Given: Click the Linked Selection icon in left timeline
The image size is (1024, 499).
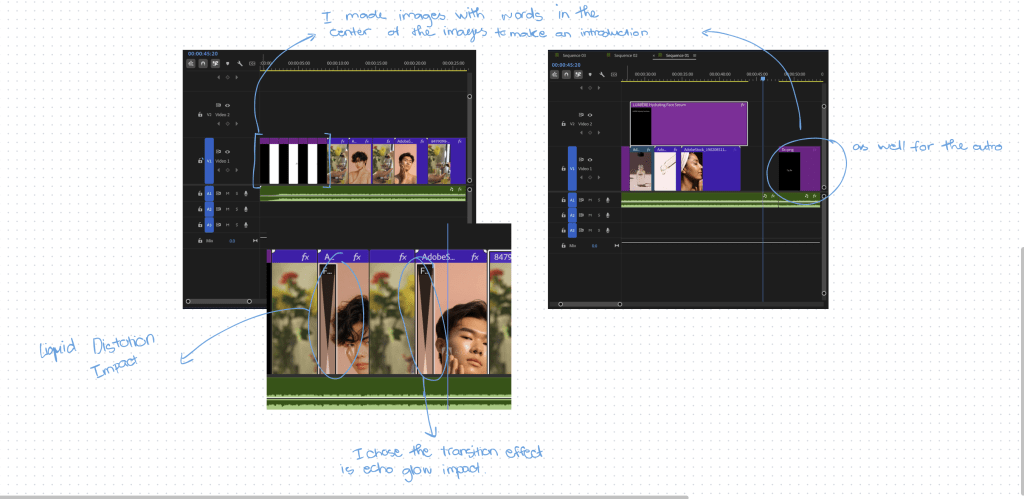Looking at the screenshot, I should tap(215, 62).
